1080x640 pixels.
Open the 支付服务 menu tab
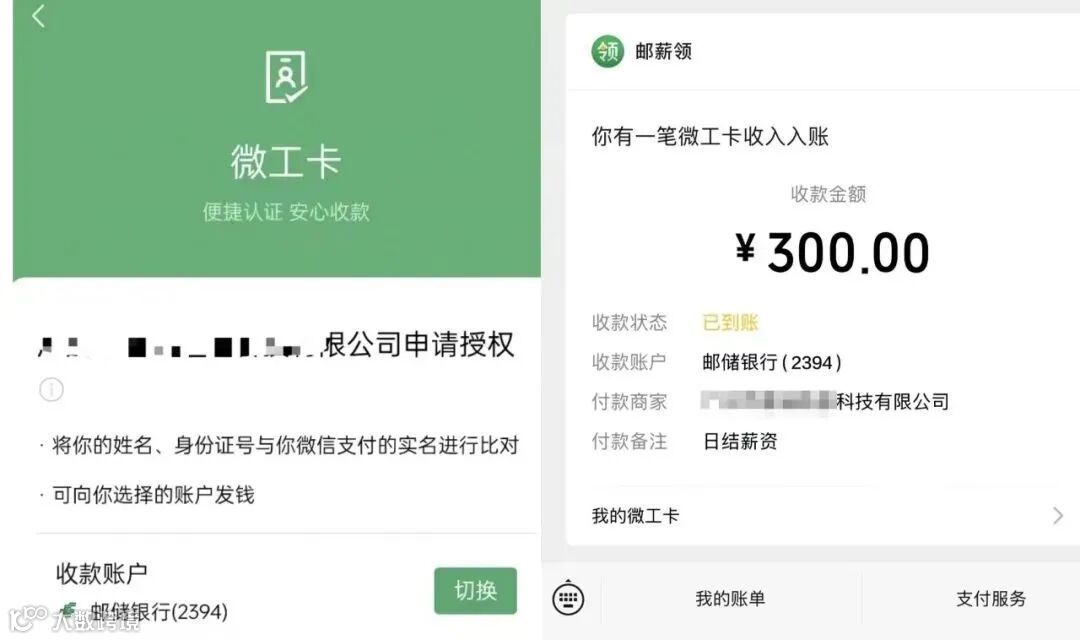pos(990,598)
